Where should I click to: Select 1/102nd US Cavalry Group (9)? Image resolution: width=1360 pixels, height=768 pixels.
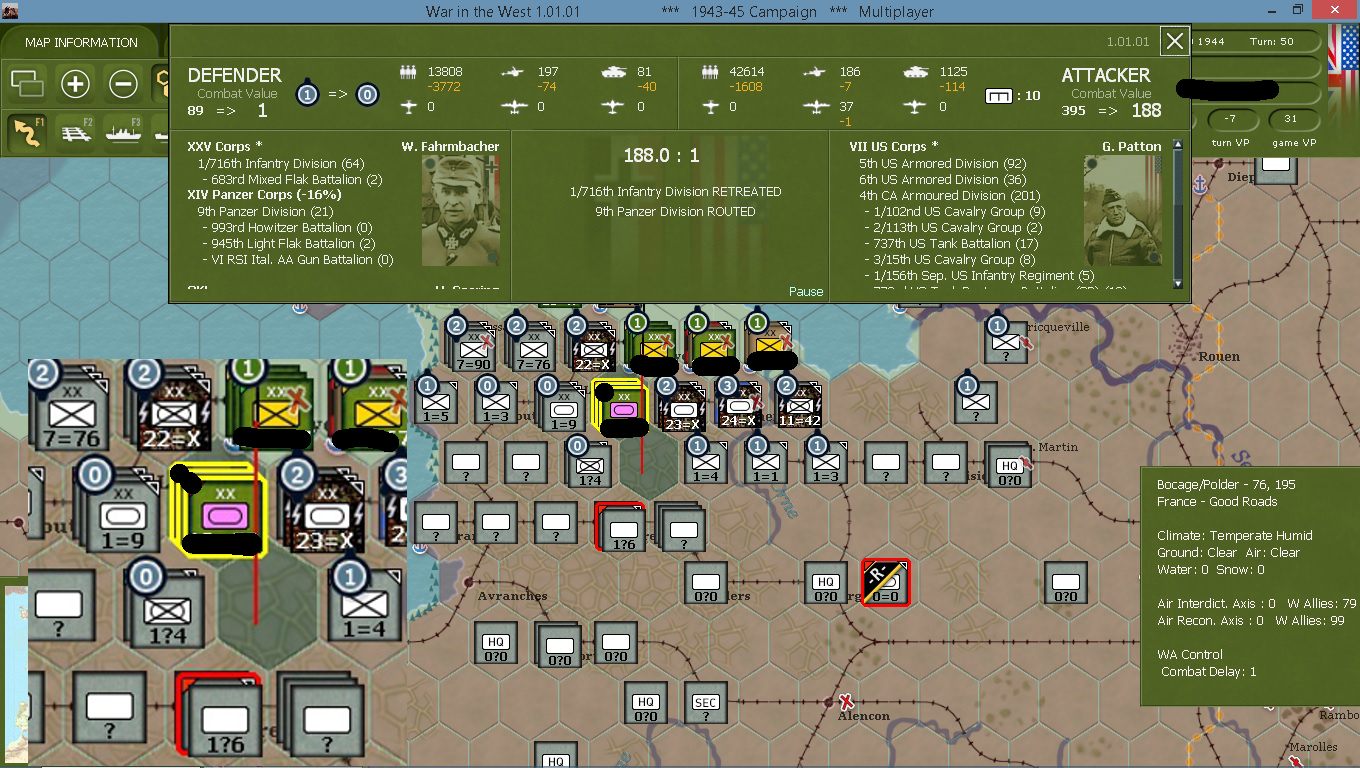pyautogui.click(x=955, y=211)
